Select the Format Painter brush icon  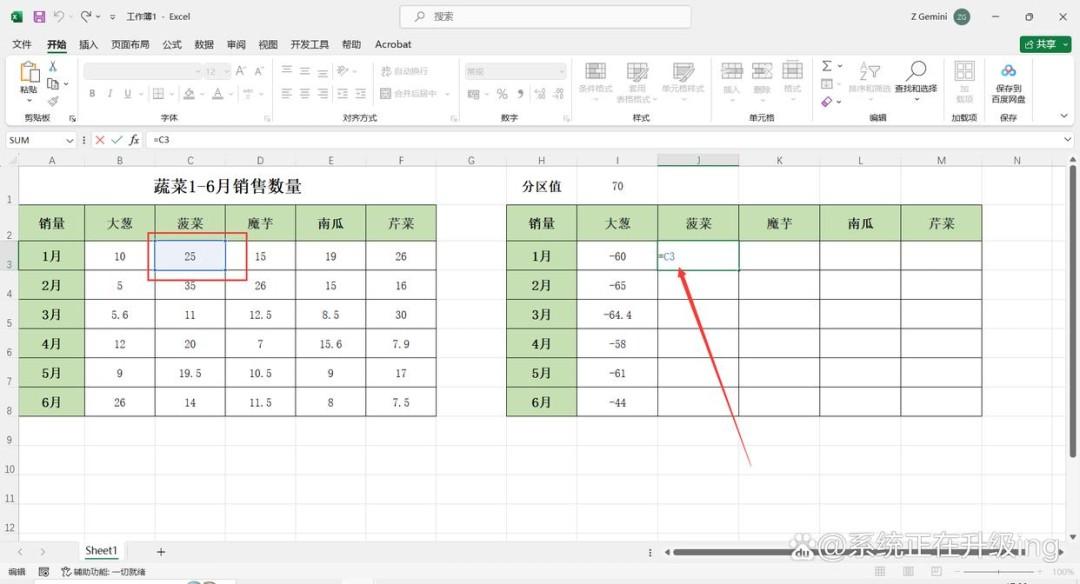pyautogui.click(x=53, y=101)
